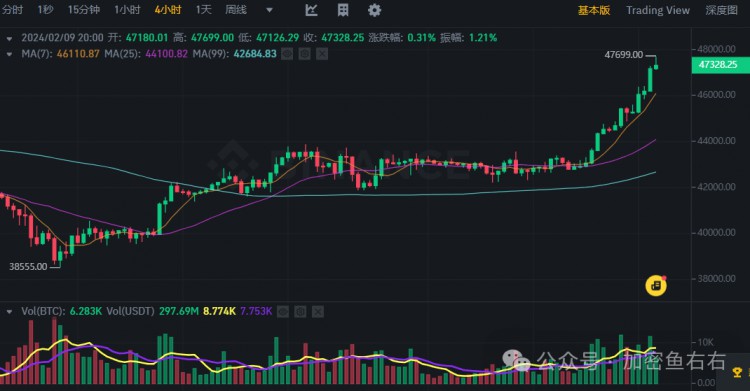
Task: Select the 分时 time interval
Action: tap(12, 10)
